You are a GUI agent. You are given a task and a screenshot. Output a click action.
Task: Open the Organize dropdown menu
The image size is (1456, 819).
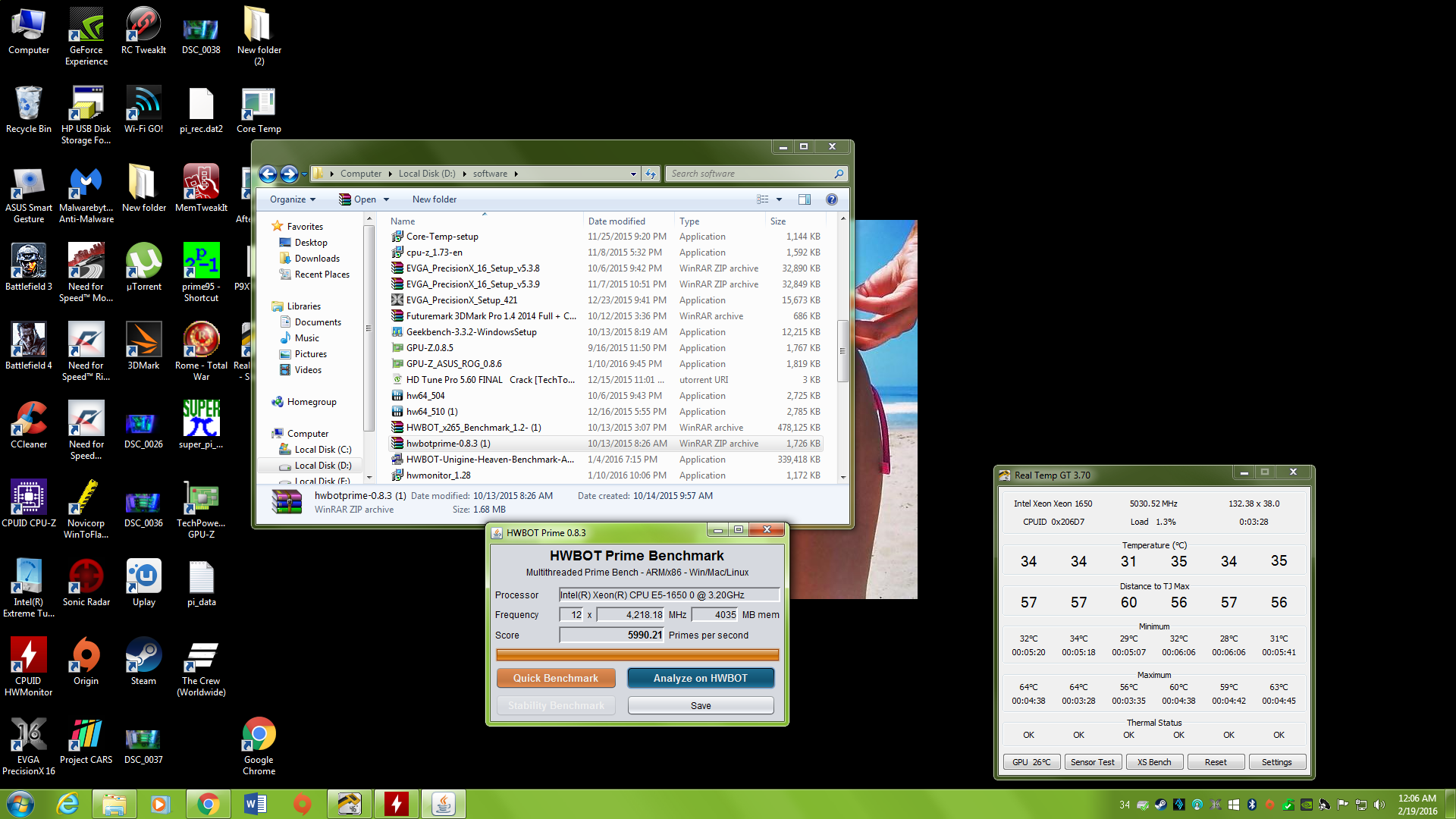click(293, 199)
